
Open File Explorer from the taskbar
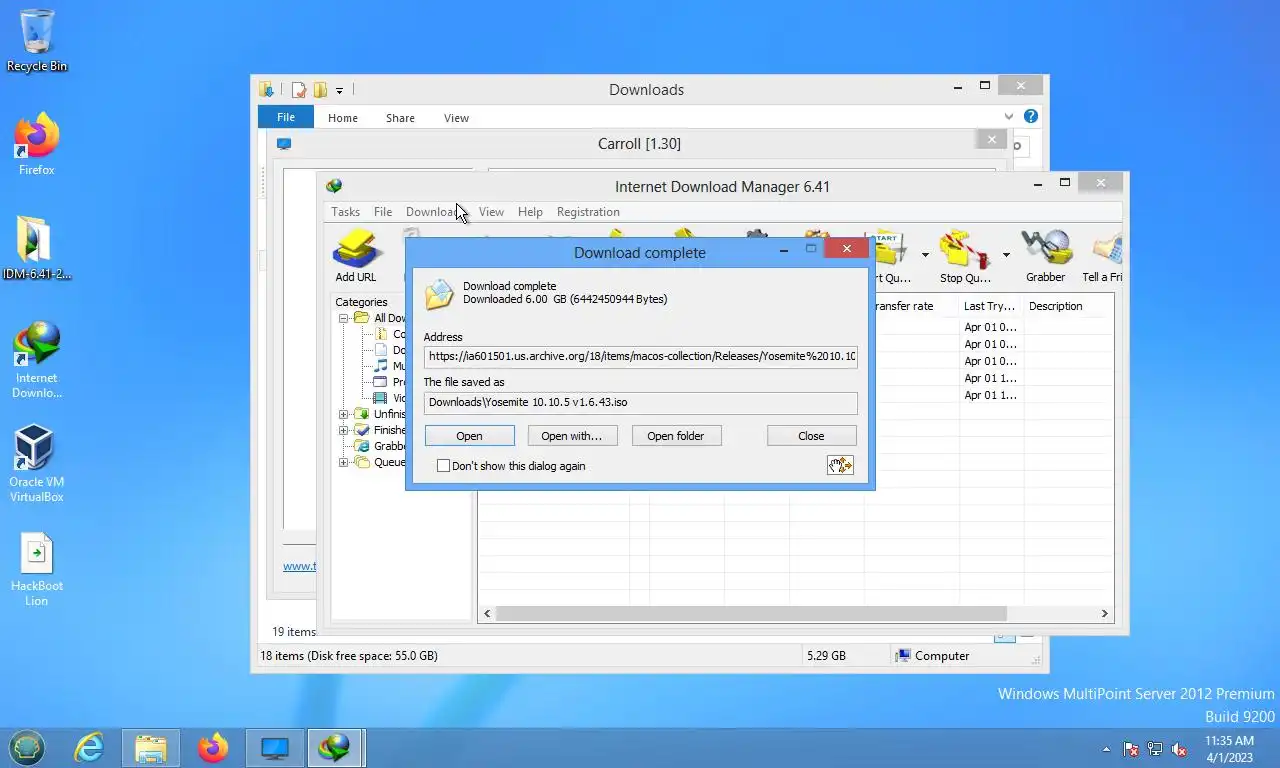(x=151, y=747)
